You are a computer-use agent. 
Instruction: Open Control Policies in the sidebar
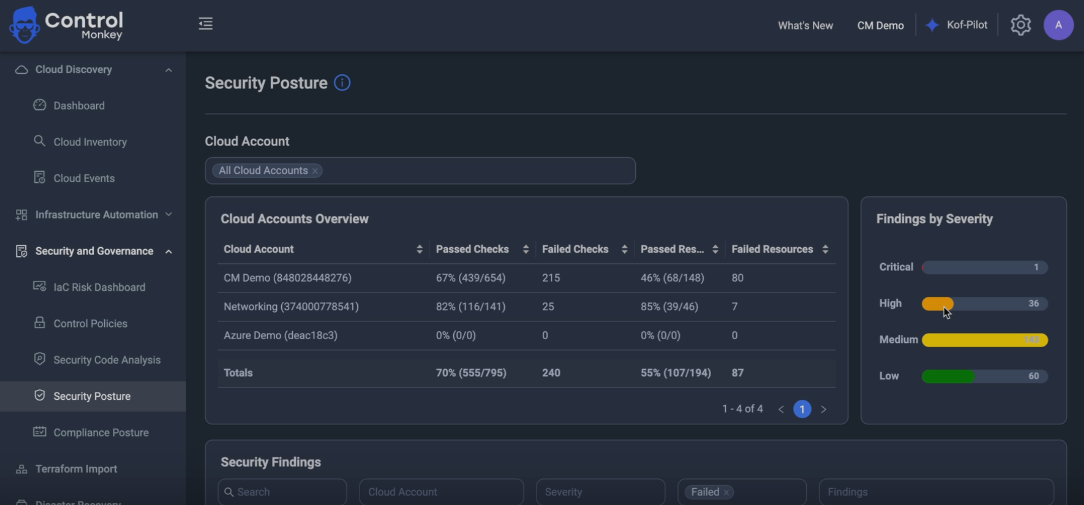tap(93, 323)
